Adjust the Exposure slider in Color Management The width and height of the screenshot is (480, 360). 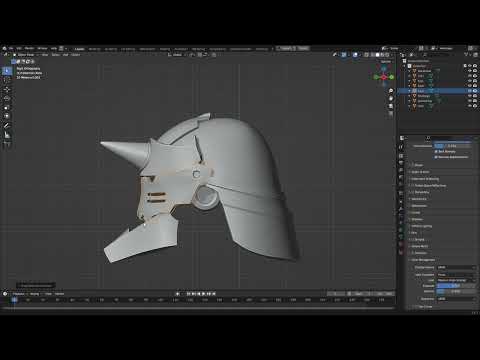coord(456,286)
